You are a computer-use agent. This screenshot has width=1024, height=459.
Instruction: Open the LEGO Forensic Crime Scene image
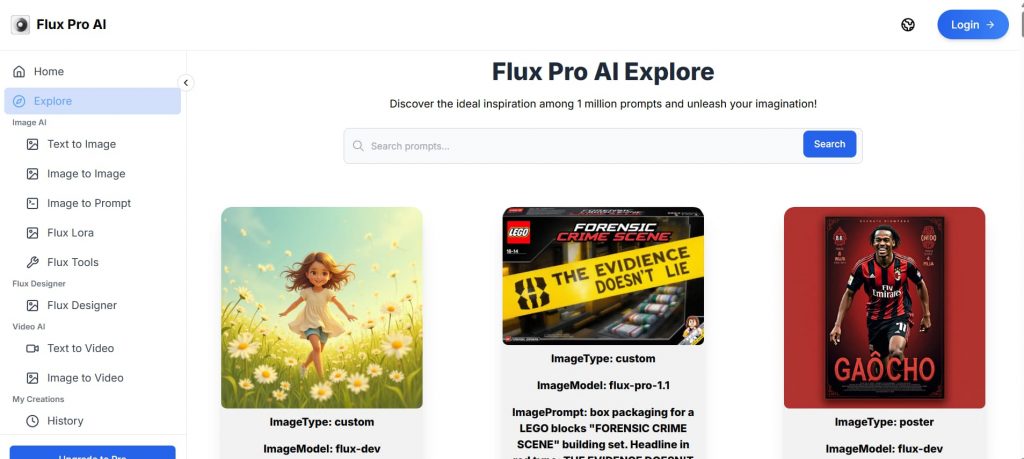603,276
